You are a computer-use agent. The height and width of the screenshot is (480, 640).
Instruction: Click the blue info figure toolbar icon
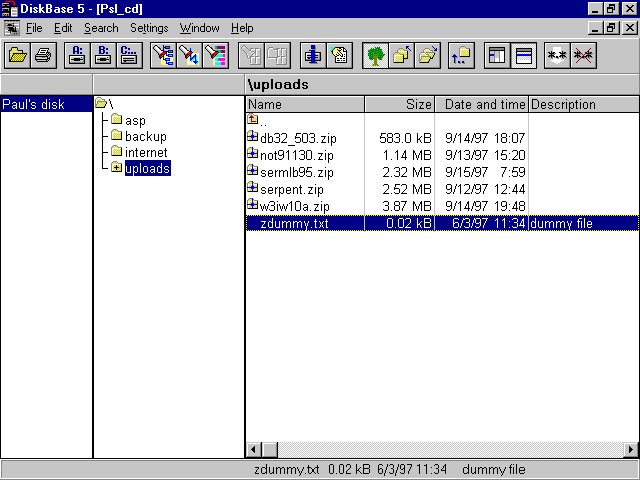314,56
